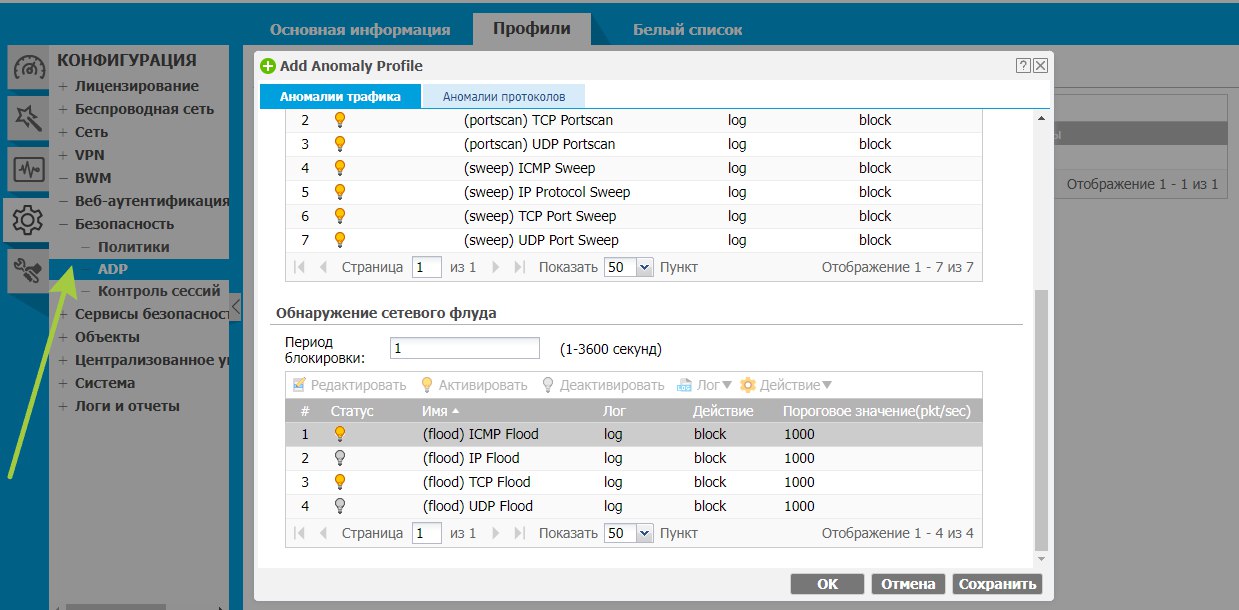Expand Сеть tree item
1239x610 pixels.
click(63, 132)
